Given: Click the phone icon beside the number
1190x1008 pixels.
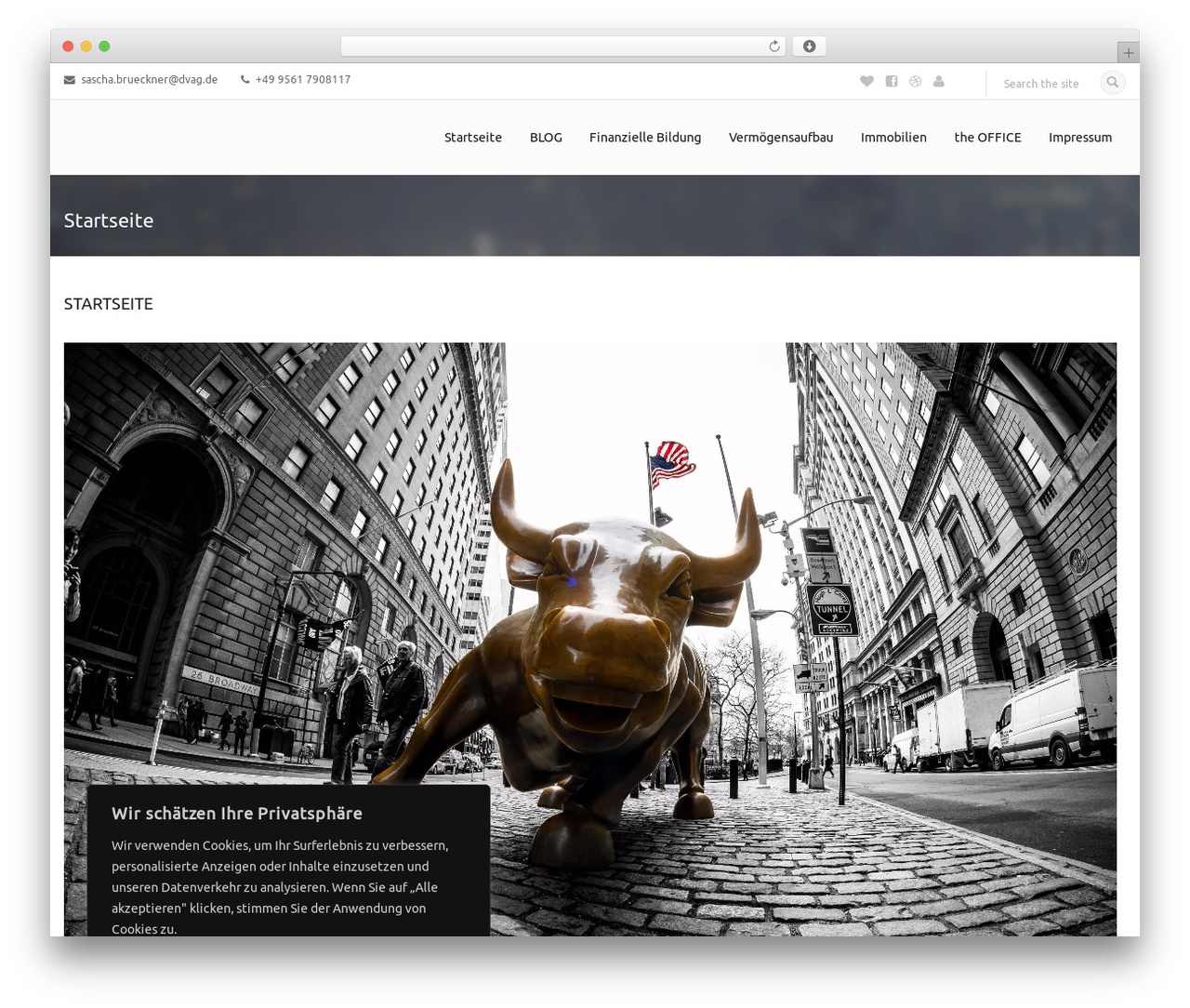Looking at the screenshot, I should (245, 80).
